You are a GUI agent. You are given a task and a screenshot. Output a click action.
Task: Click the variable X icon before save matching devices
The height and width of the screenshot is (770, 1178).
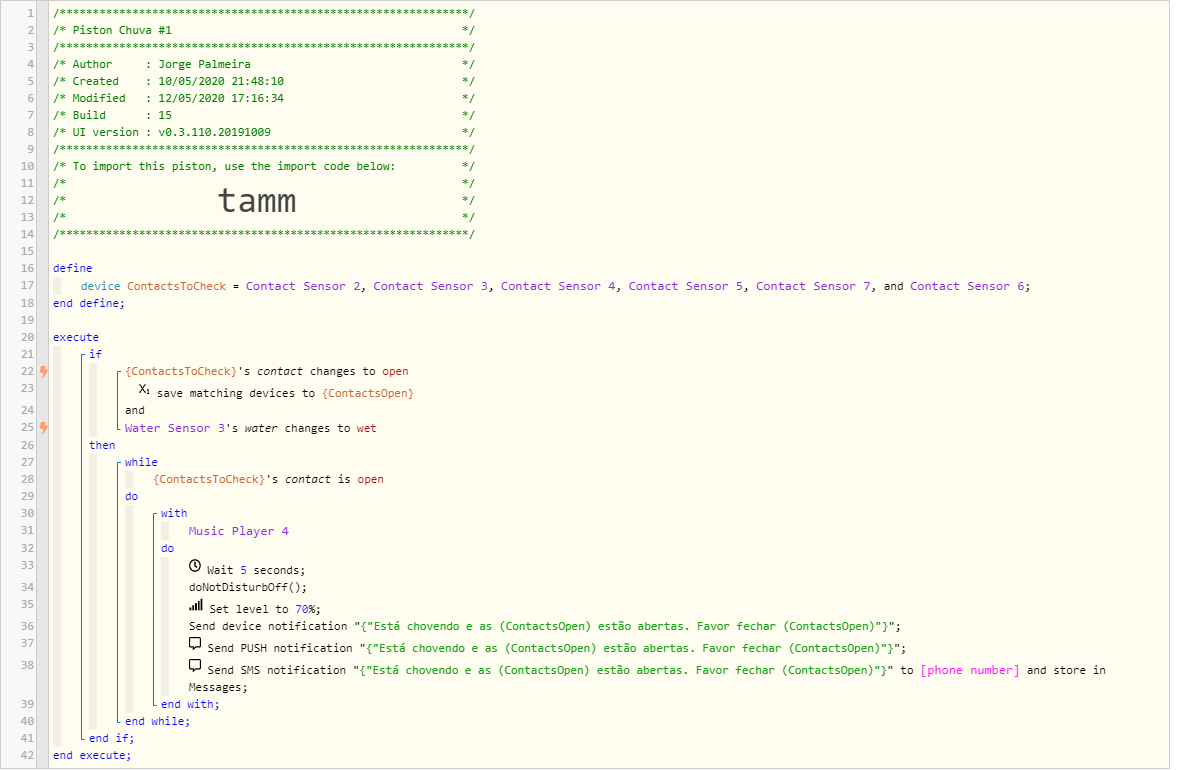coord(144,390)
